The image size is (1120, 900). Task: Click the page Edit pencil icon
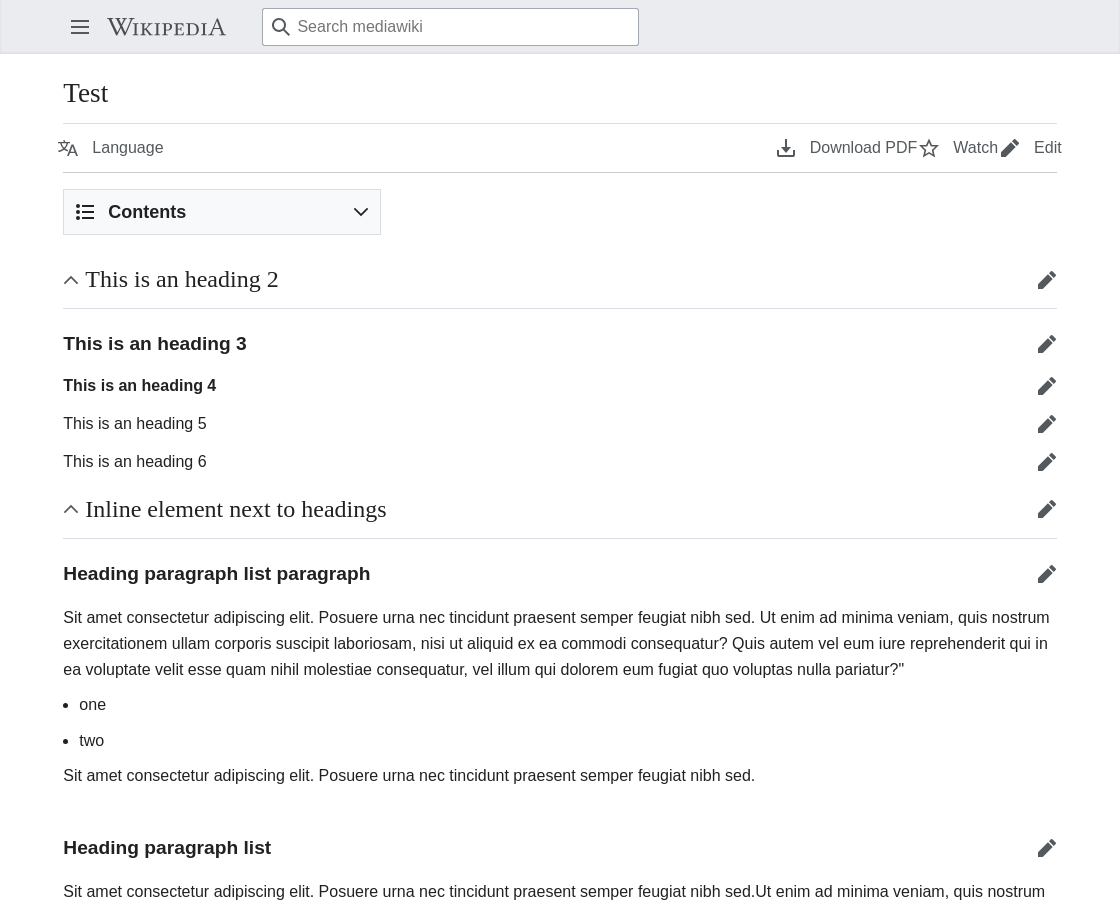coord(1010,148)
